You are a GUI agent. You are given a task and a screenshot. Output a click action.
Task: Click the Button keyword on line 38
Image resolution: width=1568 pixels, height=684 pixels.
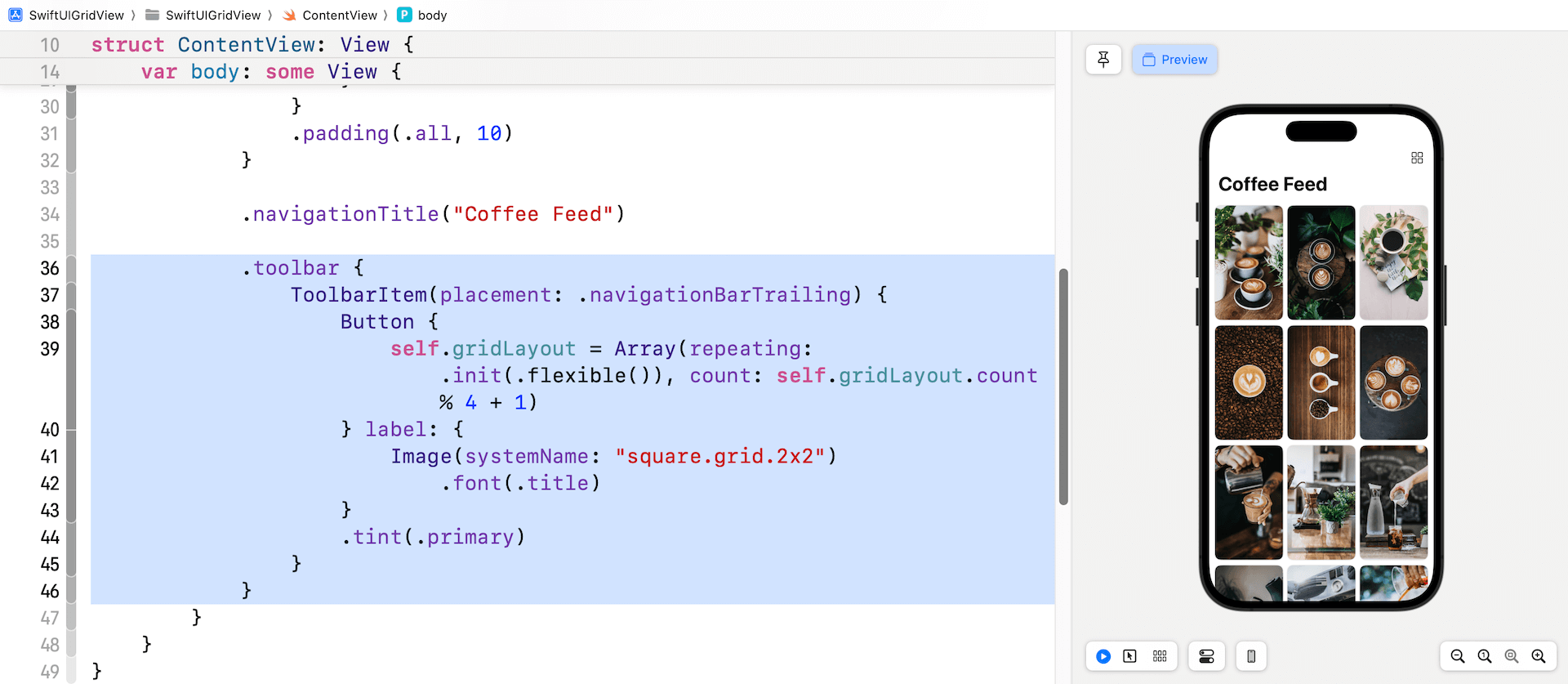377,322
